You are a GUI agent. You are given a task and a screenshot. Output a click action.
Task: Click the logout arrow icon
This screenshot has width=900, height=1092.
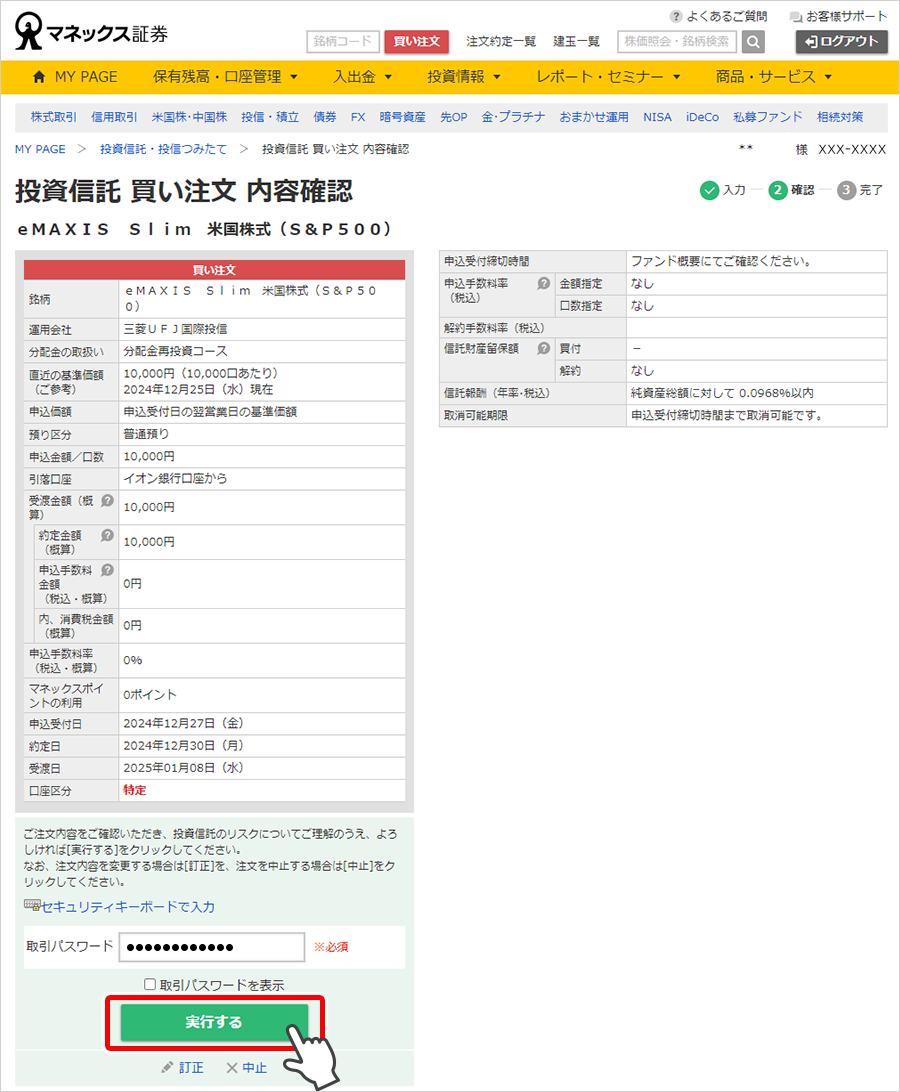click(811, 42)
